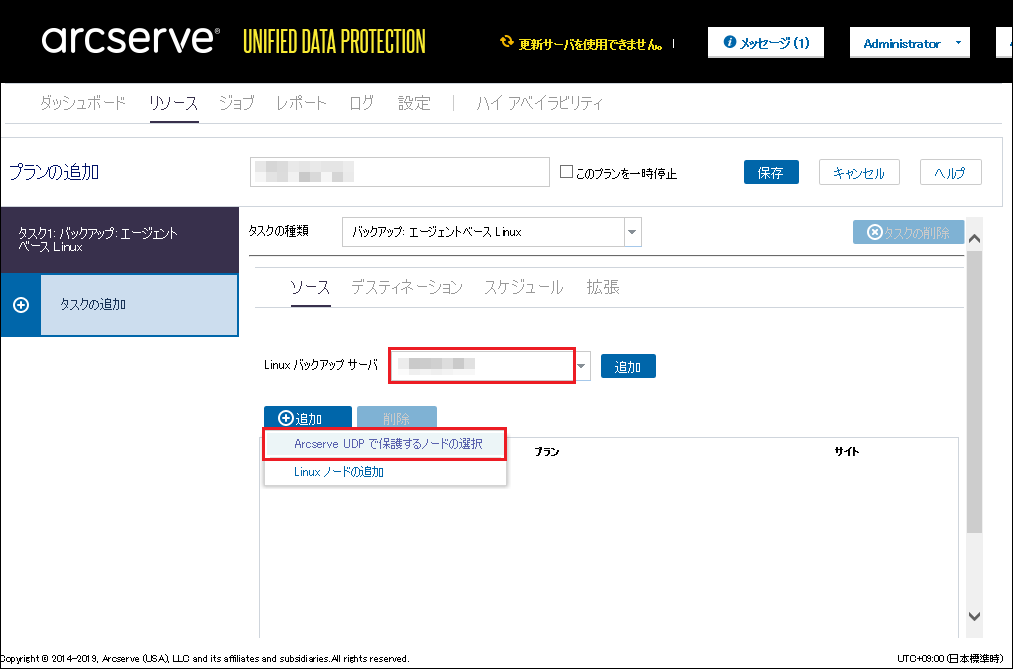
Task: Select the 拡張 tab
Action: (603, 287)
